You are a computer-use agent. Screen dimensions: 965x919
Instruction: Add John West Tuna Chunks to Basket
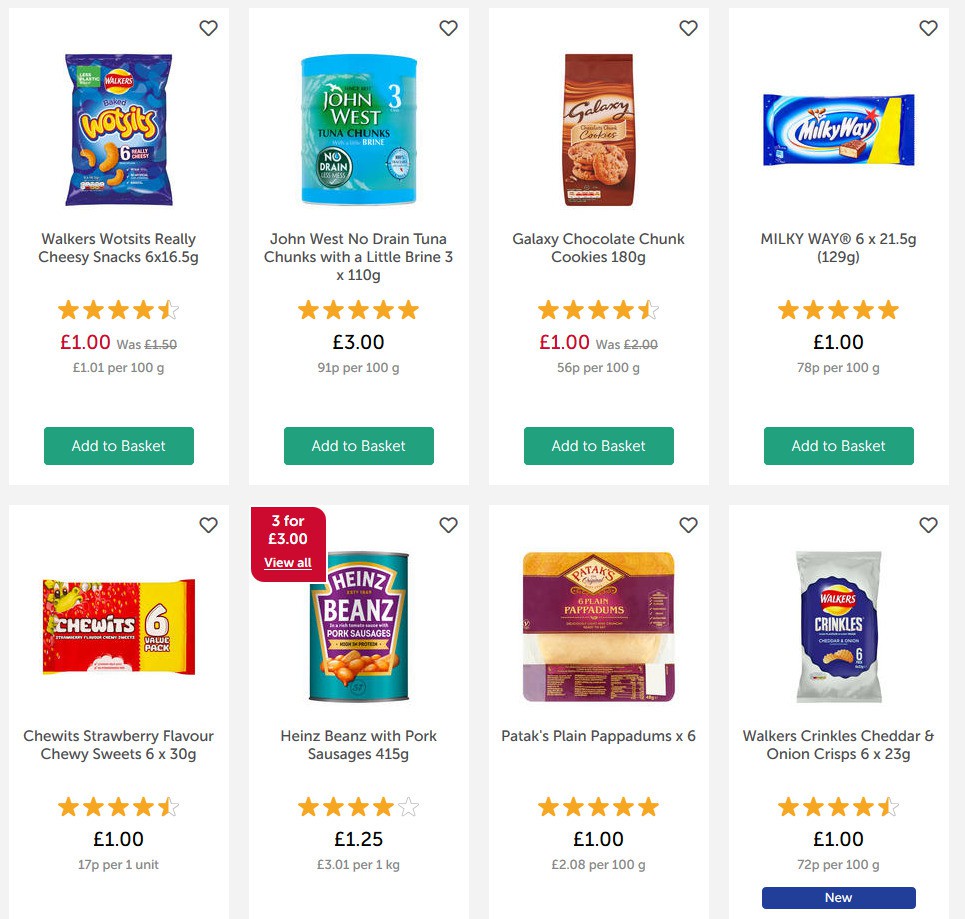tap(358, 446)
